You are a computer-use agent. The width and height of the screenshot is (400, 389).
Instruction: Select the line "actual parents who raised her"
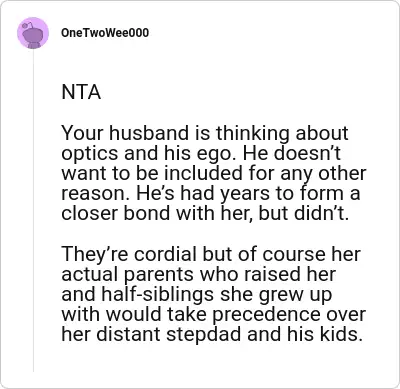(199, 274)
